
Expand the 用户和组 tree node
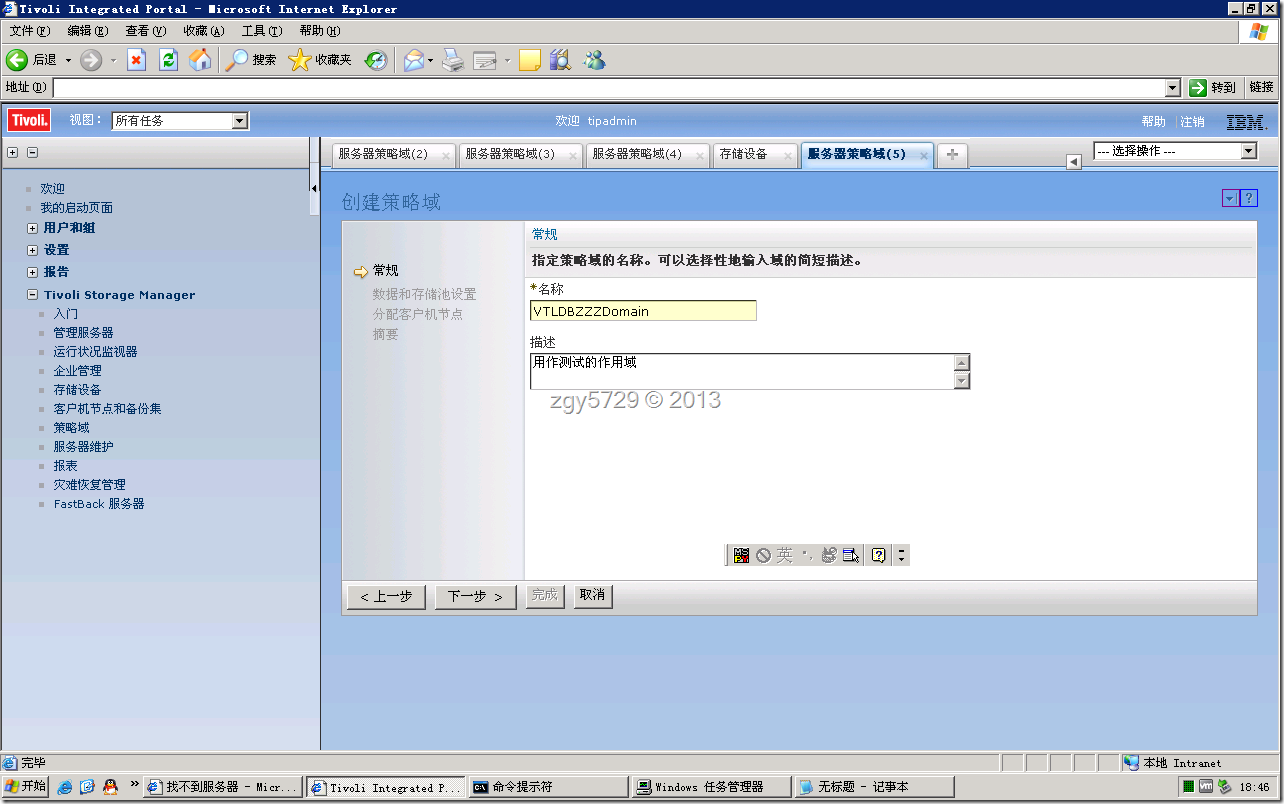click(33, 228)
